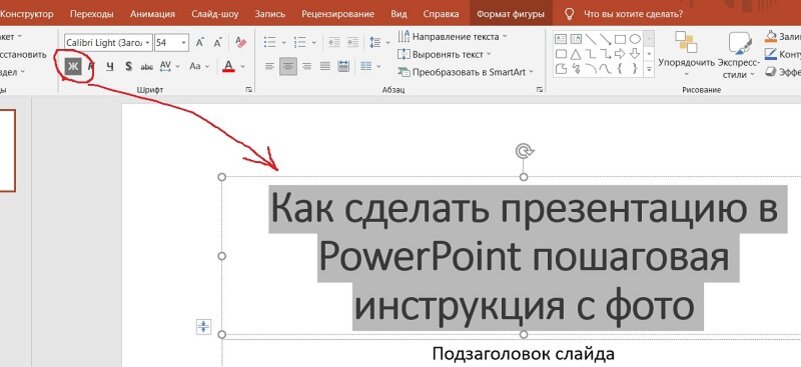Open the font color dropdown arrow

243,66
